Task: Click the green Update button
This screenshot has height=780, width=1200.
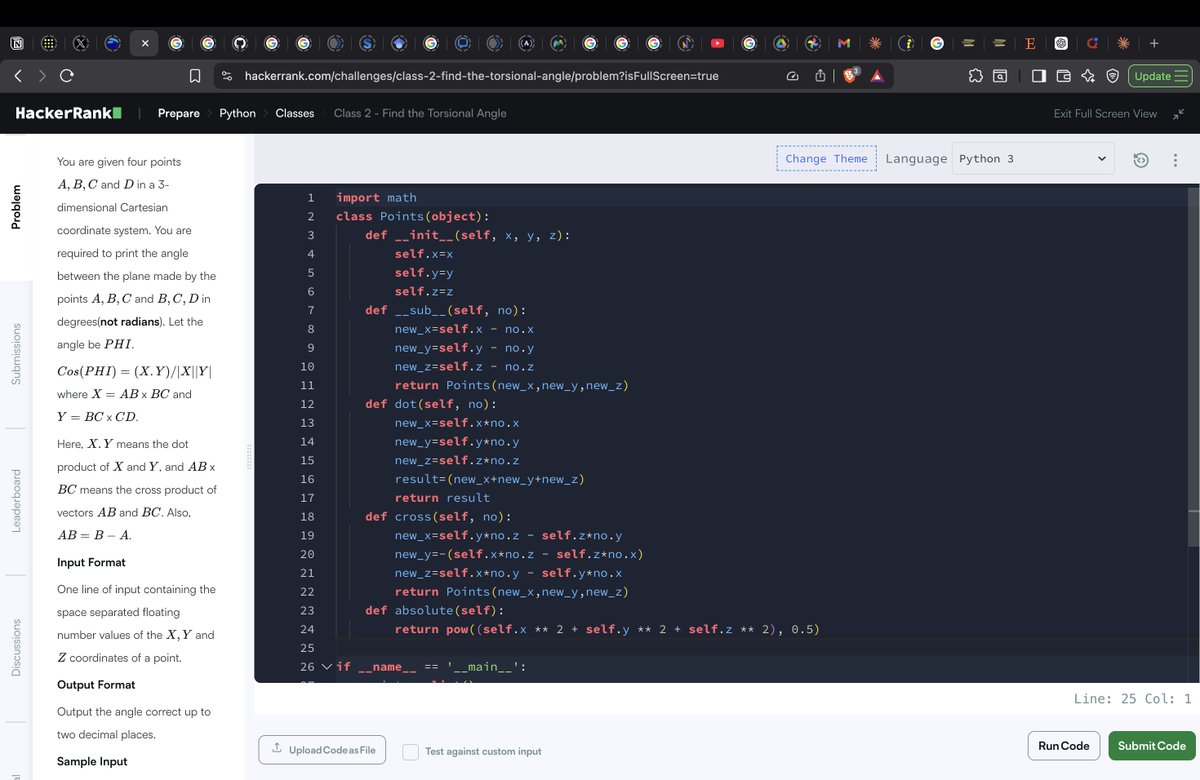Action: 1160,76
